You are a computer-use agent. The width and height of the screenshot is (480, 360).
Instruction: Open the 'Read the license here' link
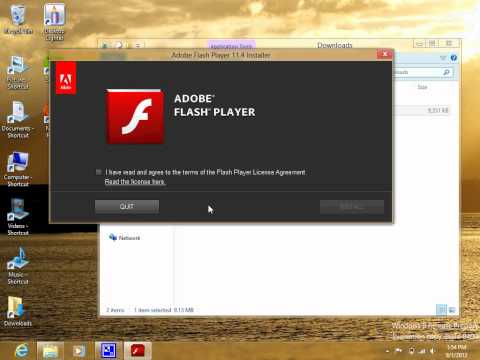135,182
